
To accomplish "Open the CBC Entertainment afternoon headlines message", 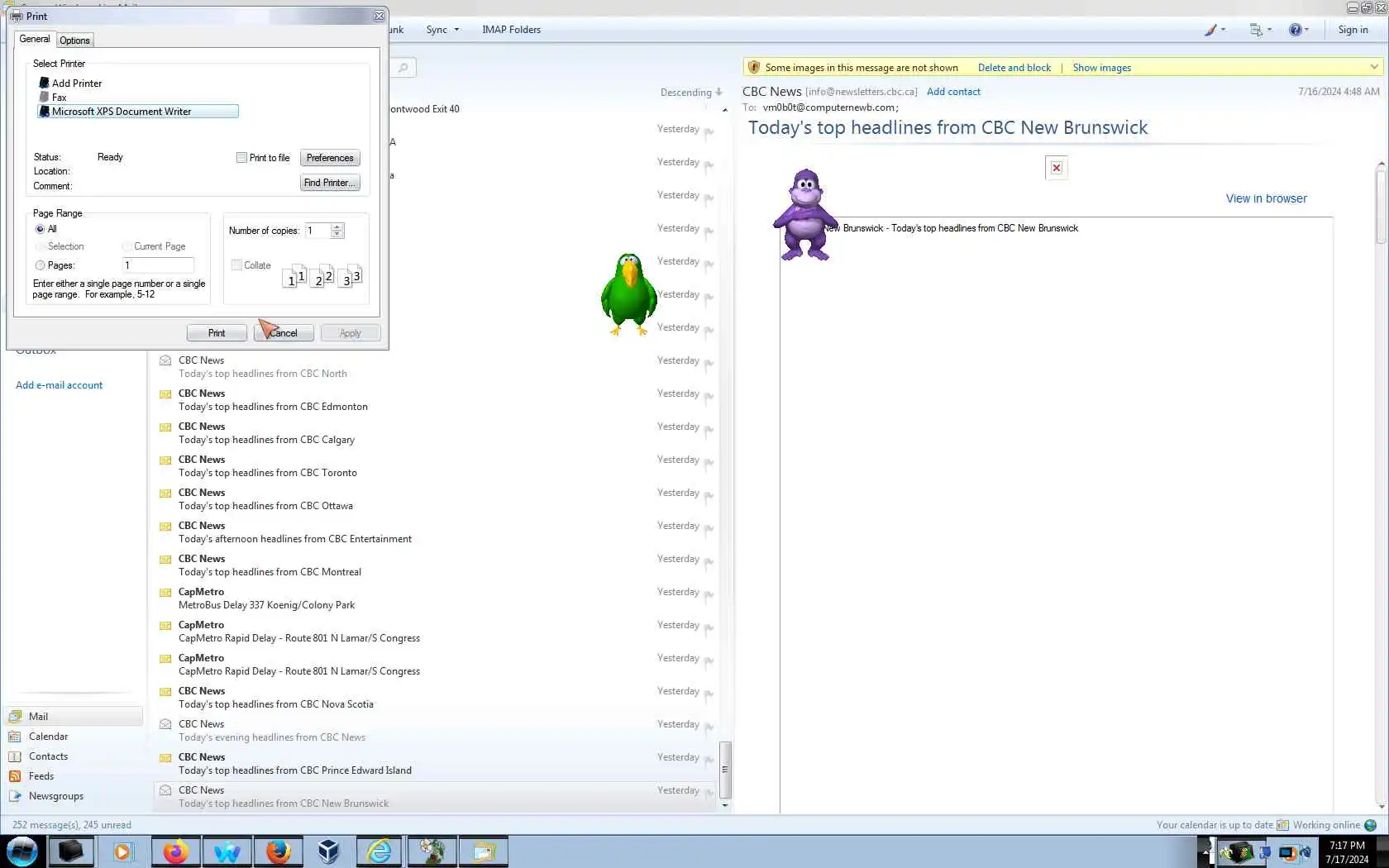I will tap(434, 532).
